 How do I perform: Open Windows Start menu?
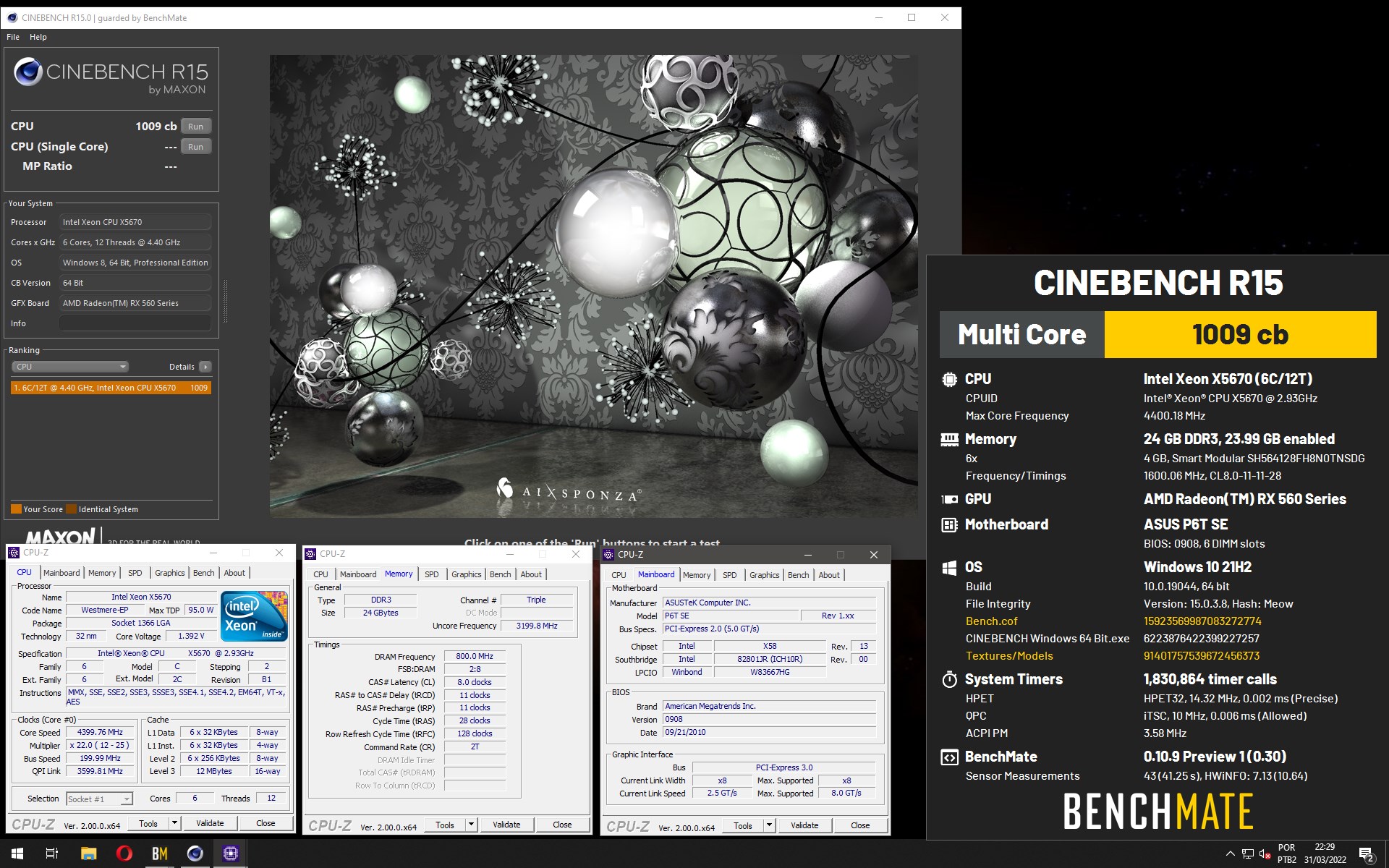pos(17,854)
